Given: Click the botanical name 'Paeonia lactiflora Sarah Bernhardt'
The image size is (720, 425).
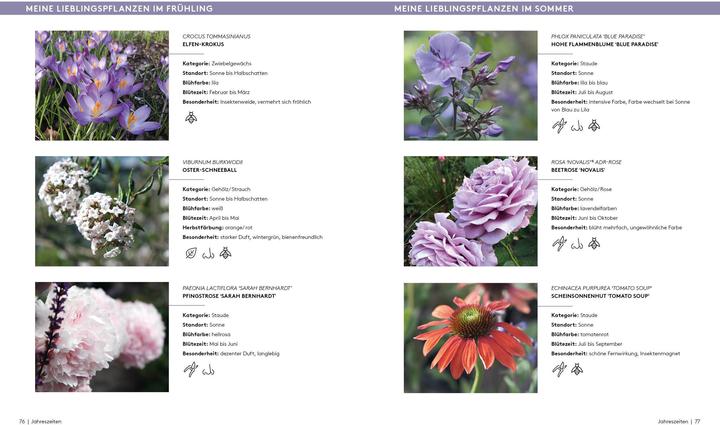Looking at the screenshot, I should click(x=237, y=288).
